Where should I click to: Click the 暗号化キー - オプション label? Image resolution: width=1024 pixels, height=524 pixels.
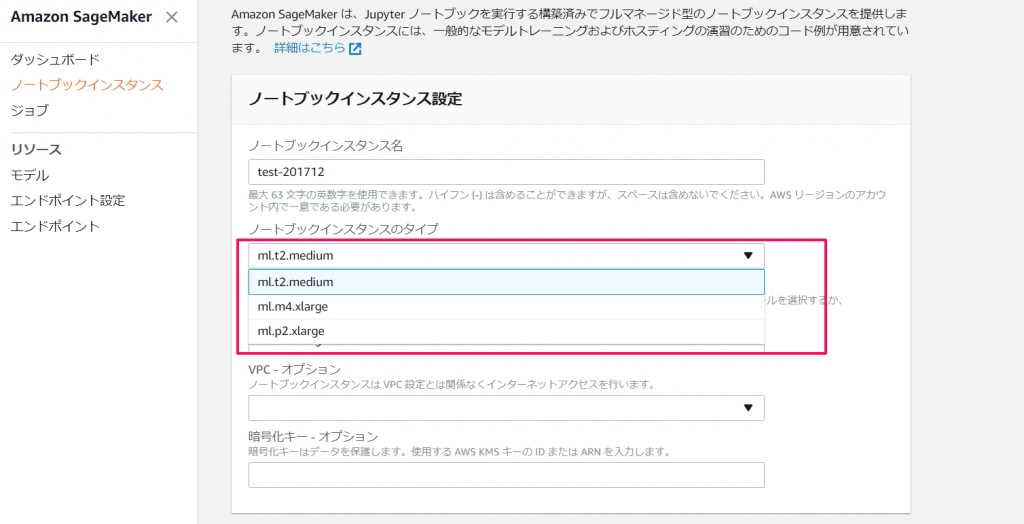313,436
